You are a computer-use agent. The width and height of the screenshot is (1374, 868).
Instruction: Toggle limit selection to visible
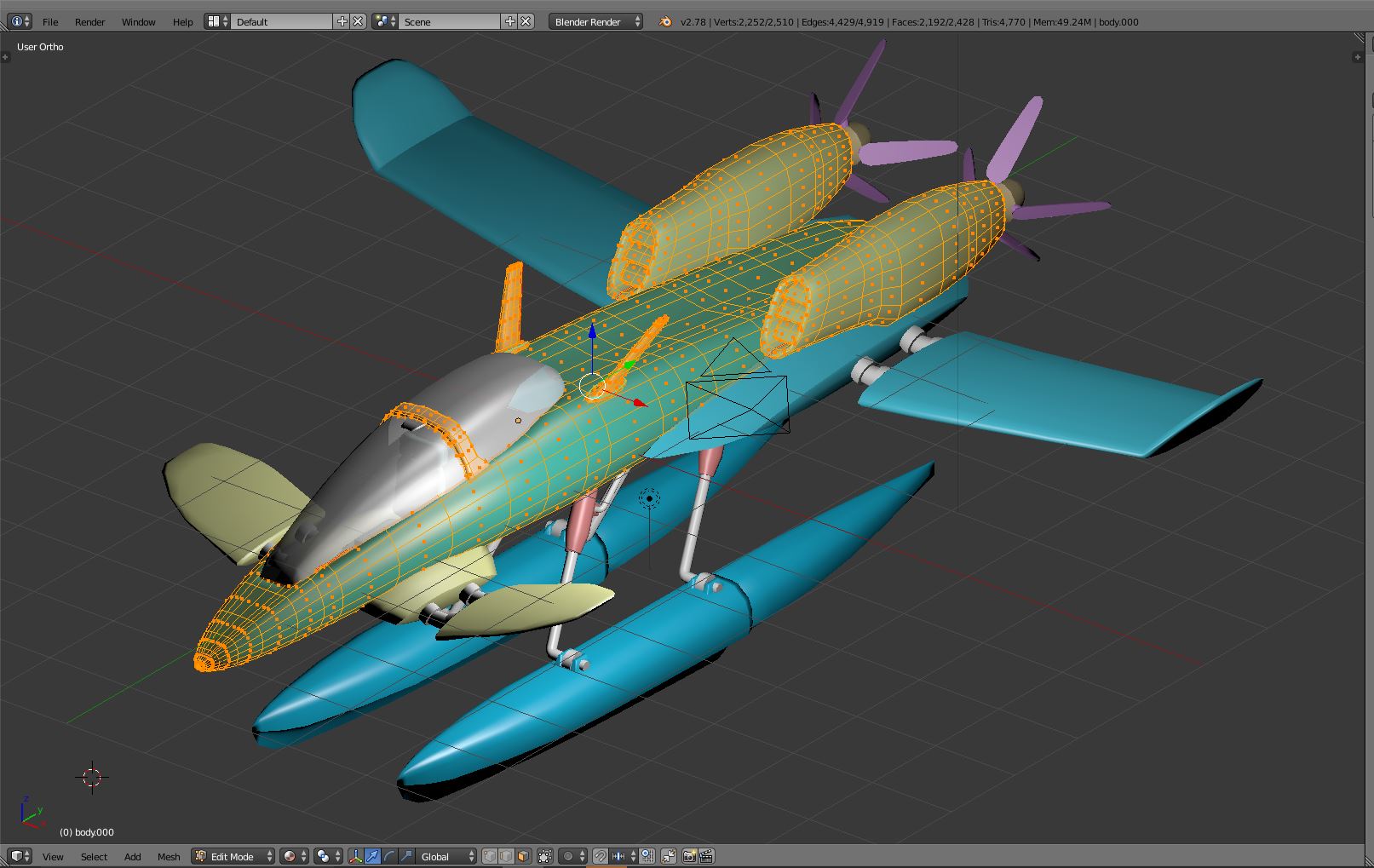click(x=545, y=856)
